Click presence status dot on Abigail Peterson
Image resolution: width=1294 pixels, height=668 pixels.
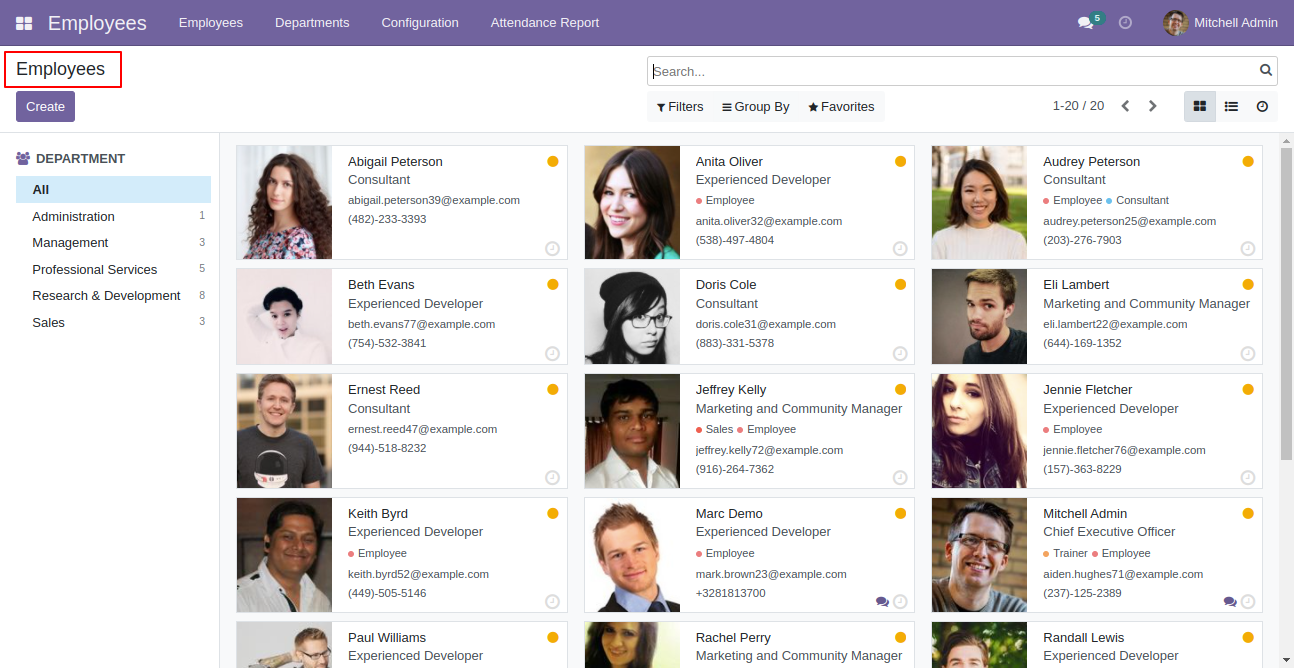click(553, 161)
